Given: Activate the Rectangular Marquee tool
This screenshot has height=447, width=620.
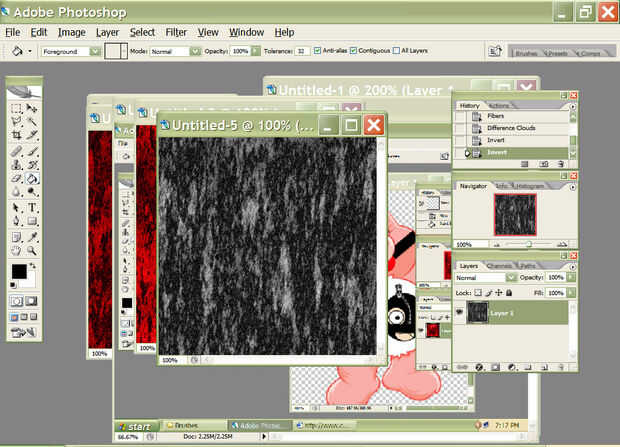Looking at the screenshot, I should click(17, 108).
